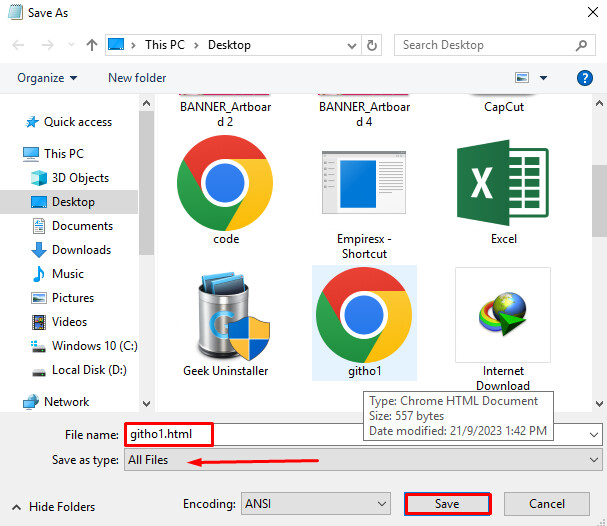Click the New folder button

pos(137,78)
